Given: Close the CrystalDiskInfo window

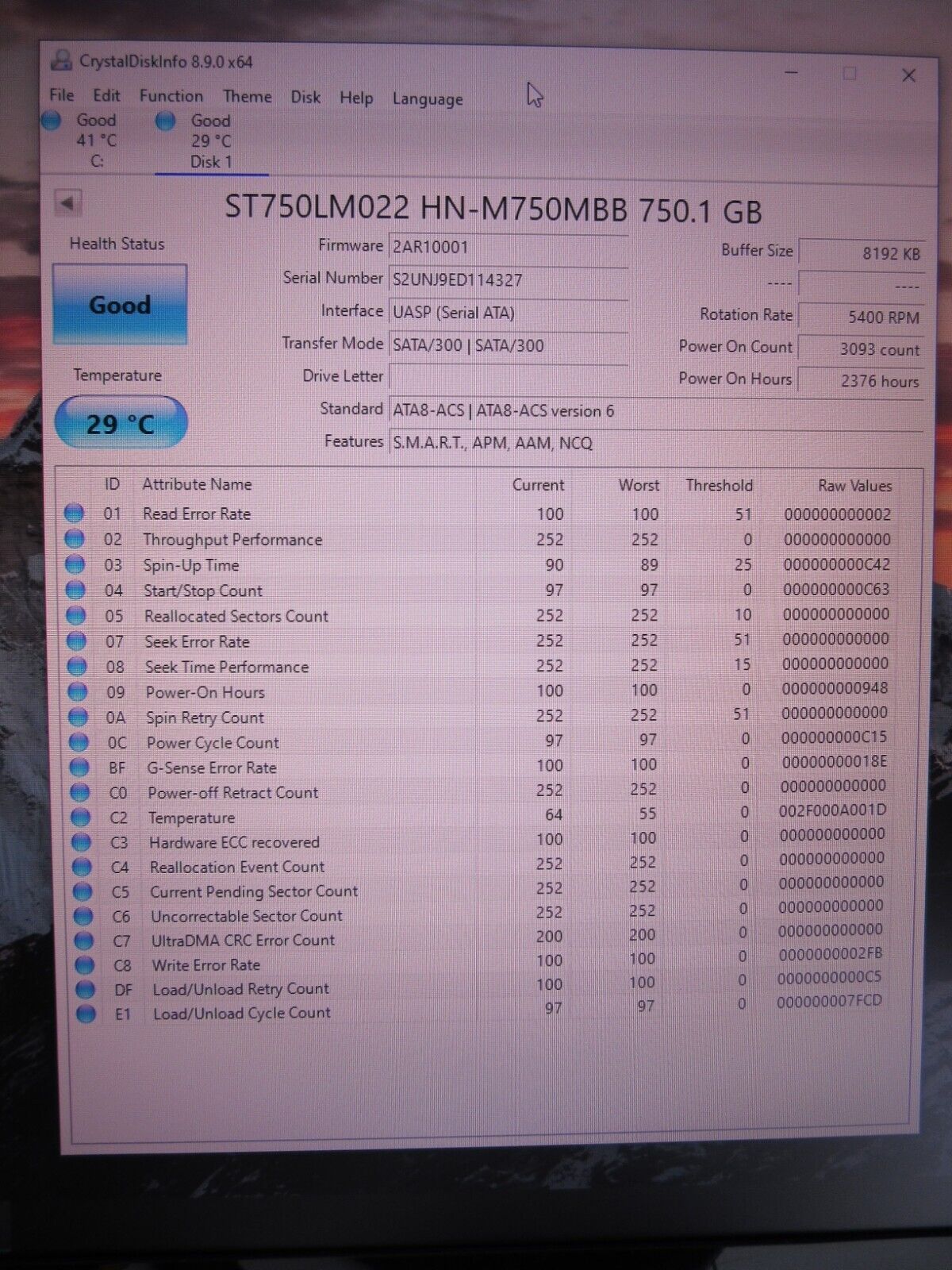Looking at the screenshot, I should click(x=909, y=75).
